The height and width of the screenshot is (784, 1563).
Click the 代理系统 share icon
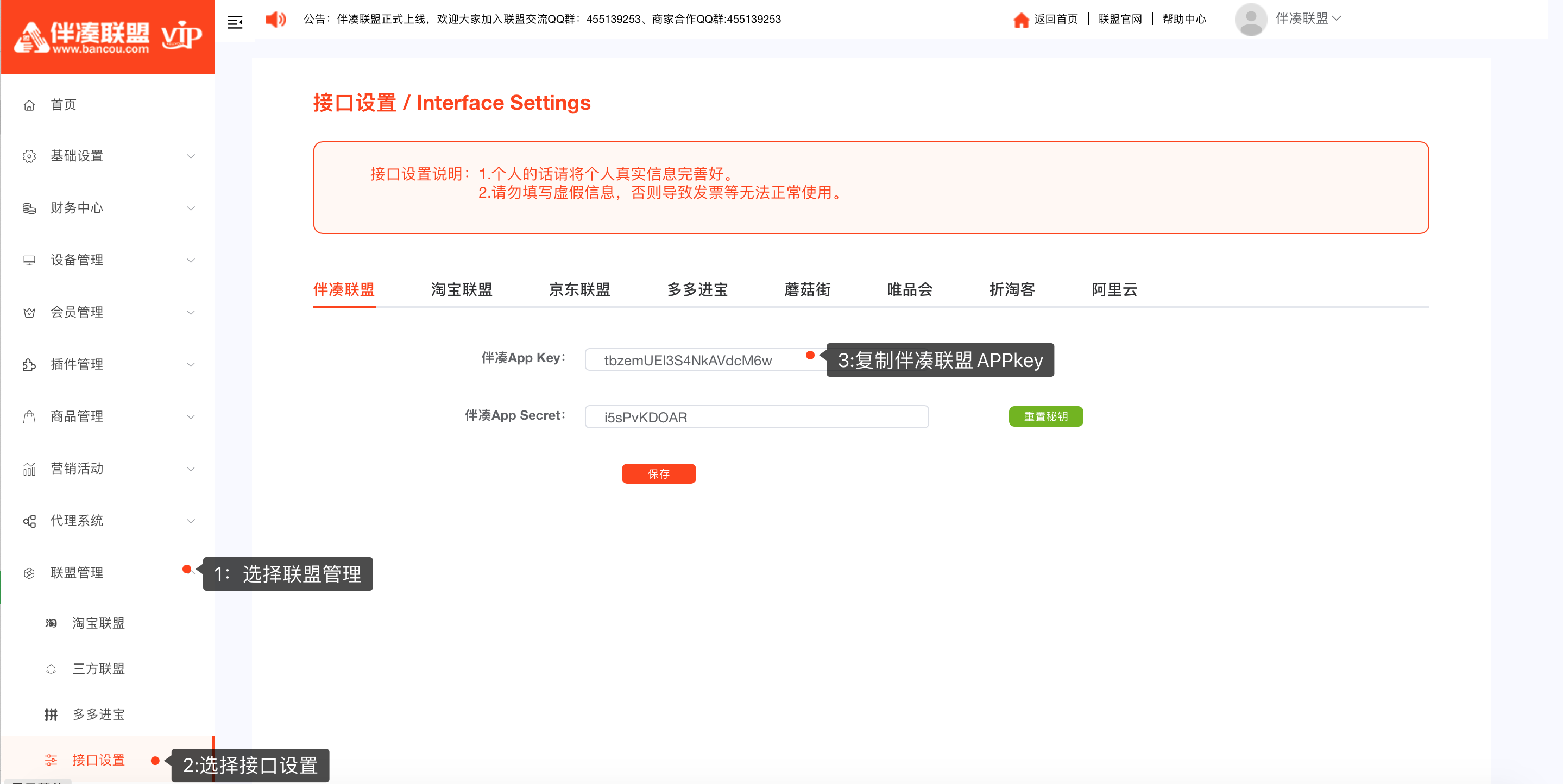[x=29, y=521]
